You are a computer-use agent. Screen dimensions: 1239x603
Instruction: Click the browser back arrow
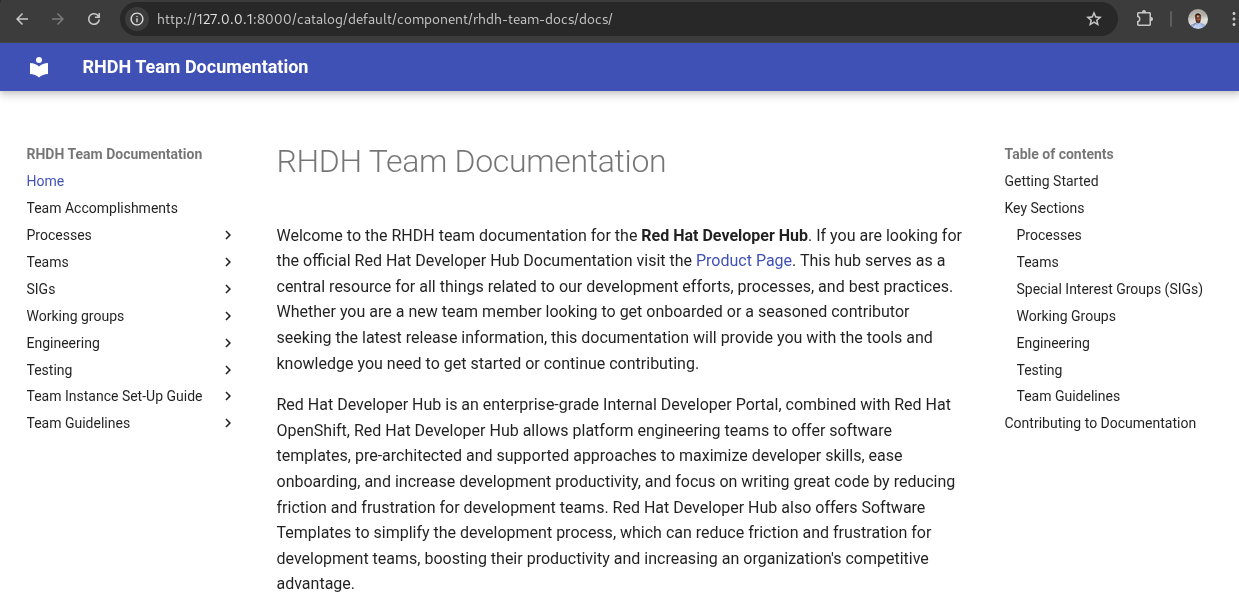22,19
